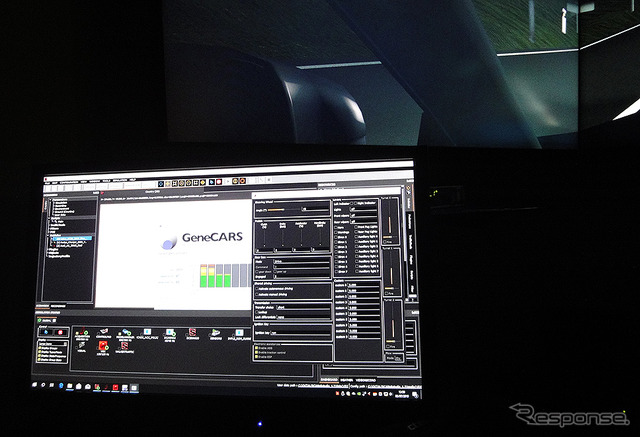Click the handbrake vertical slider
The width and height of the screenshot is (640, 437).
(320, 237)
